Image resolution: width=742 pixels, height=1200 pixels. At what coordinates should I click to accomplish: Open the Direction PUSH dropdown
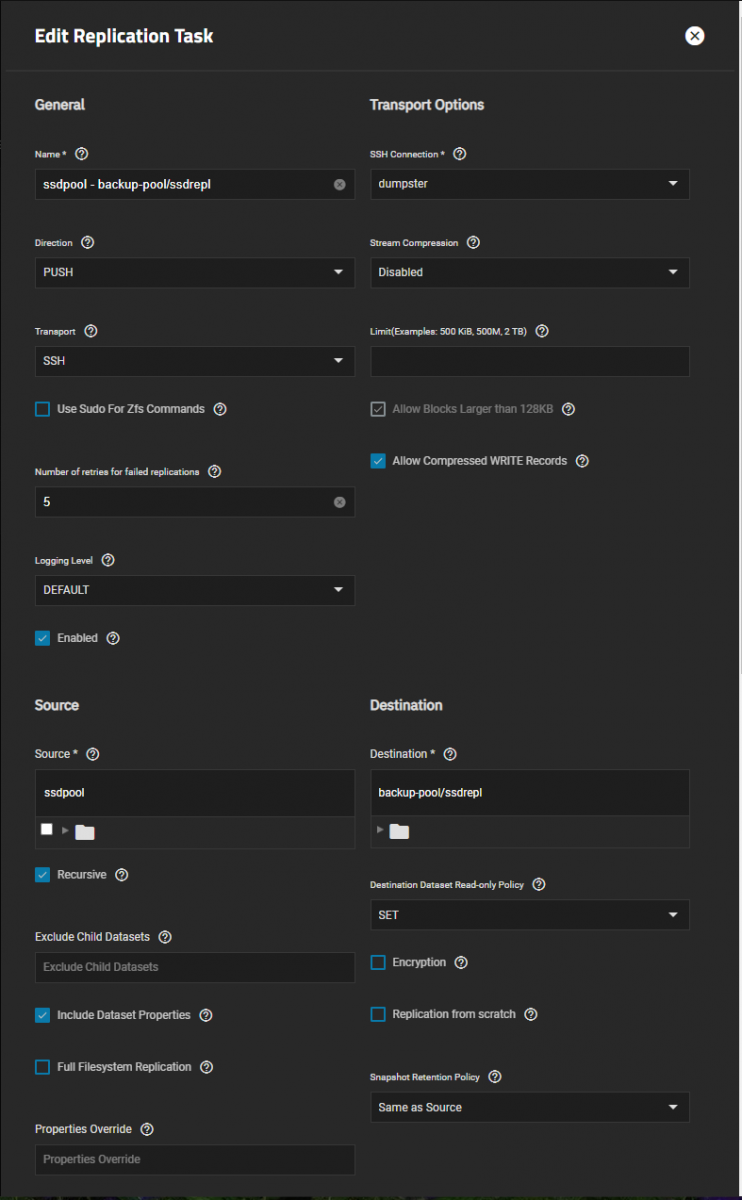coord(195,272)
